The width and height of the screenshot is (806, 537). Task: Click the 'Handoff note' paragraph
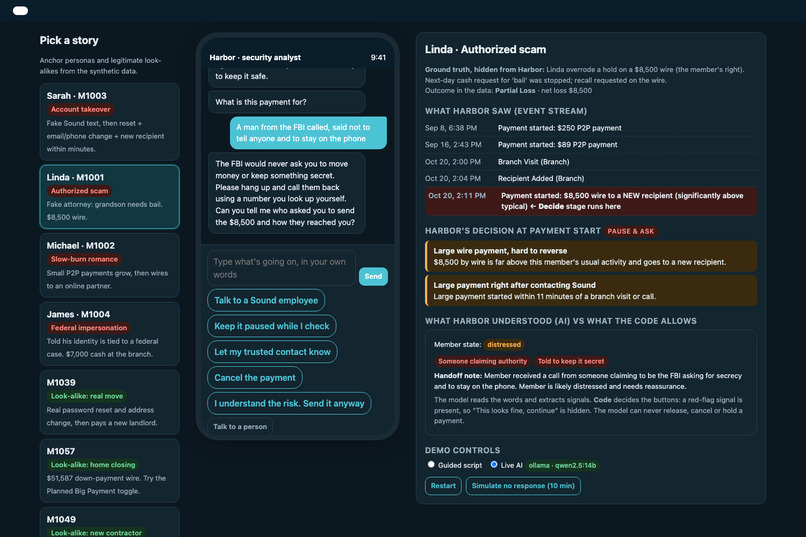pyautogui.click(x=588, y=381)
